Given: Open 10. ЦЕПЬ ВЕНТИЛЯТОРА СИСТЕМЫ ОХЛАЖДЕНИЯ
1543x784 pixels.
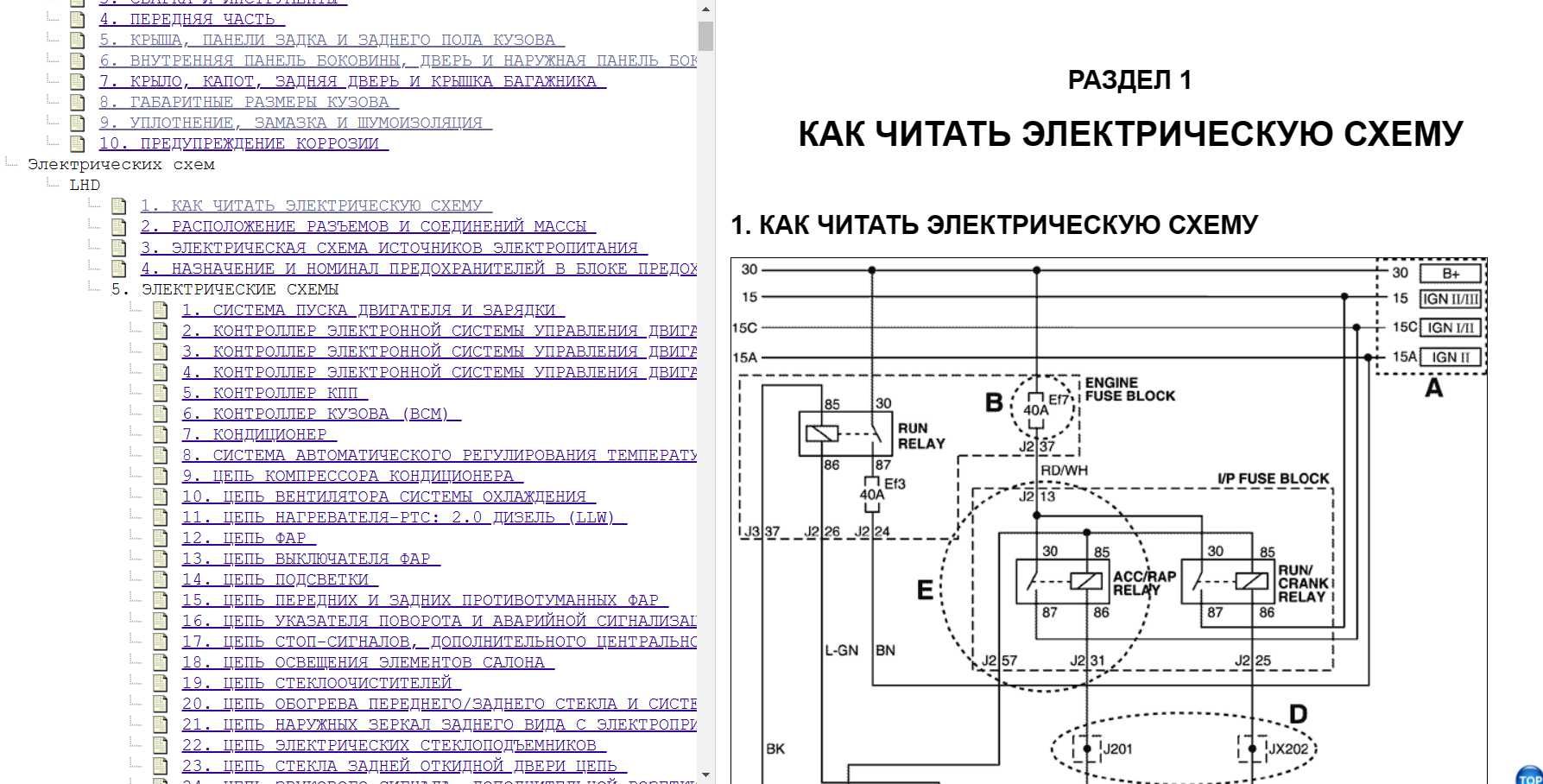Looking at the screenshot, I should click(x=389, y=496).
